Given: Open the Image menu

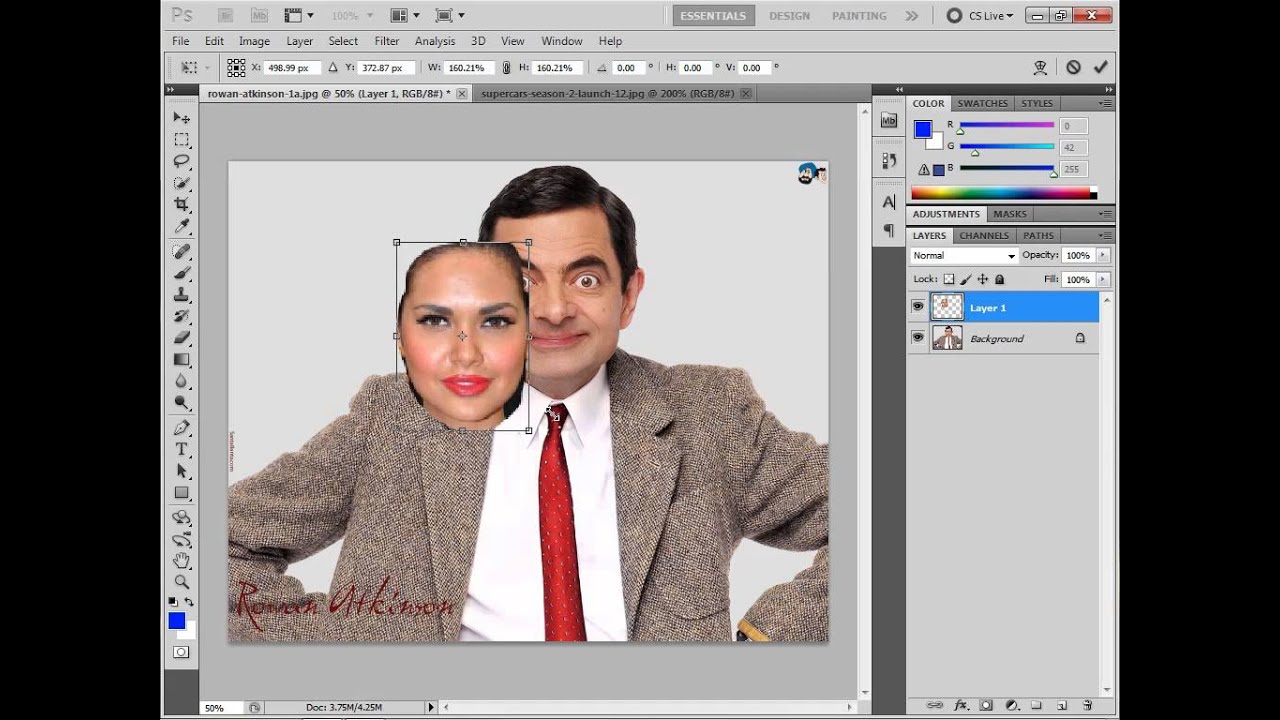Looking at the screenshot, I should [254, 41].
